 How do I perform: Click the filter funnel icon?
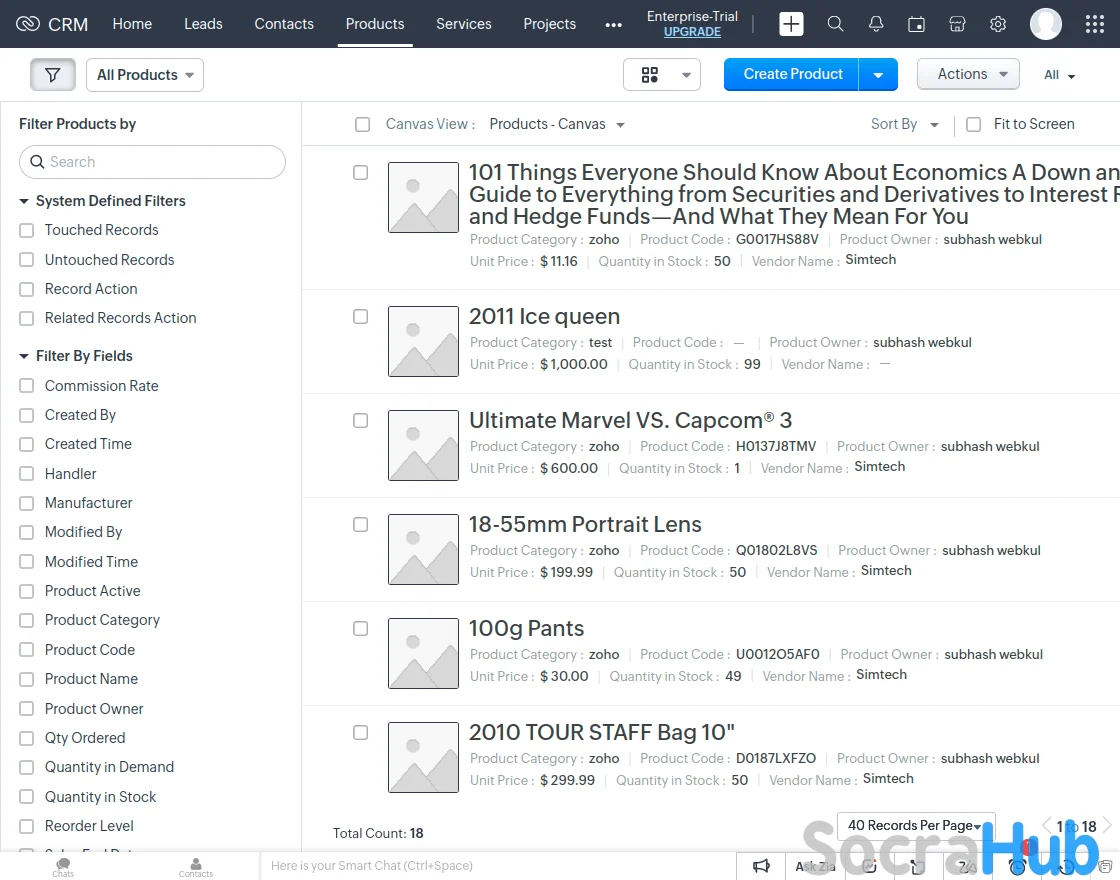pyautogui.click(x=53, y=75)
